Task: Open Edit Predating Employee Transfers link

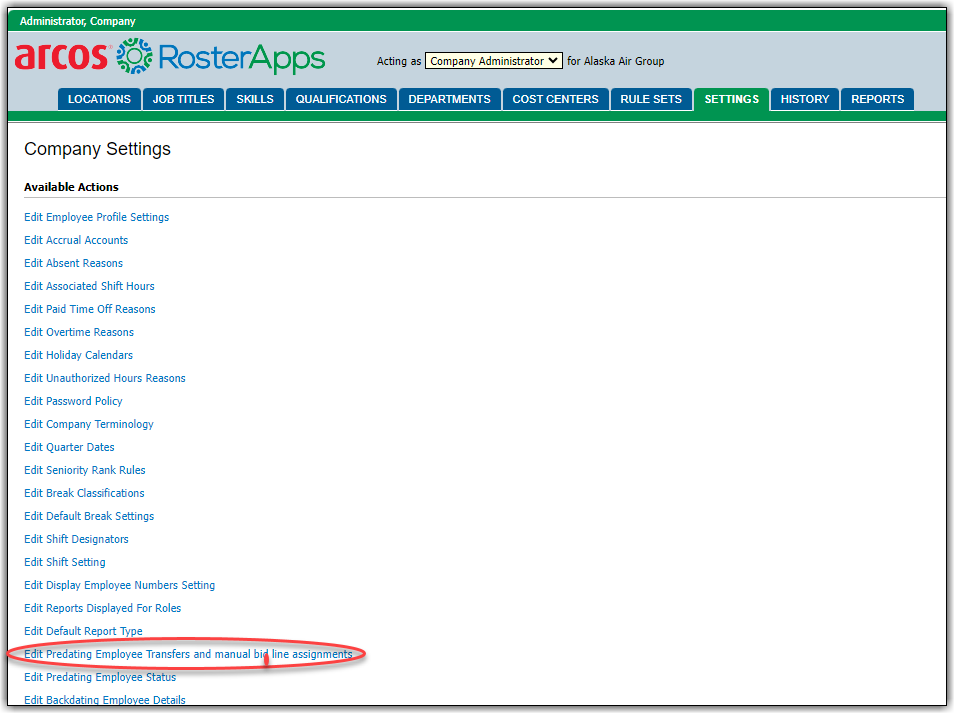Action: 188,654
